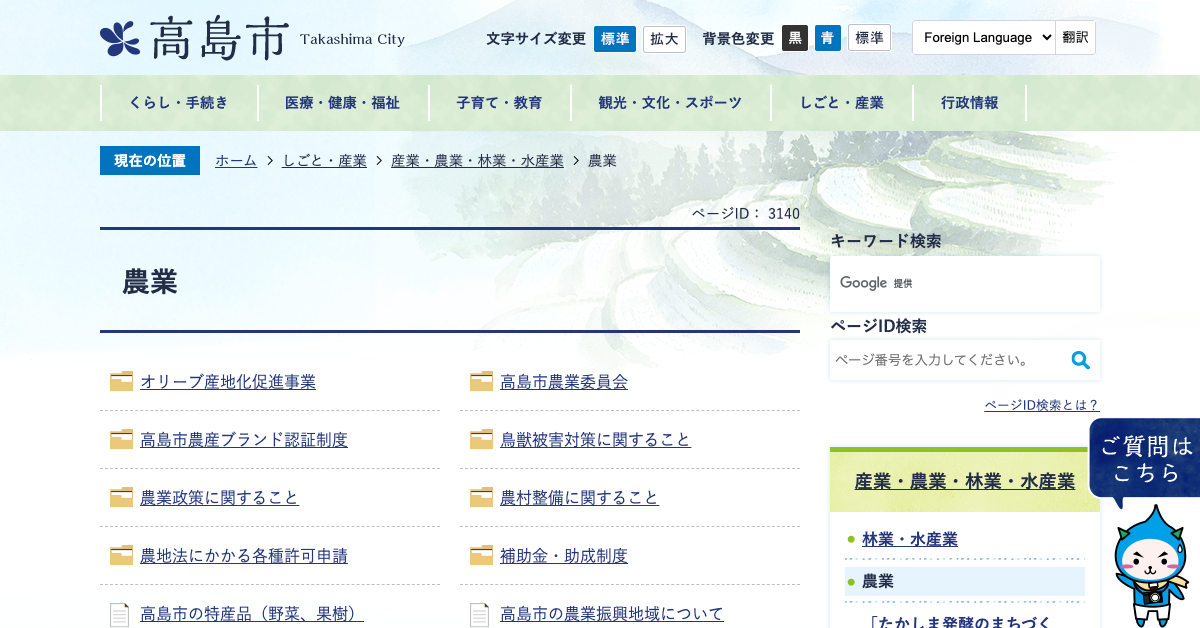Image resolution: width=1200 pixels, height=628 pixels.
Task: Open the 林業・水産業 sidebar link
Action: pyautogui.click(x=910, y=540)
